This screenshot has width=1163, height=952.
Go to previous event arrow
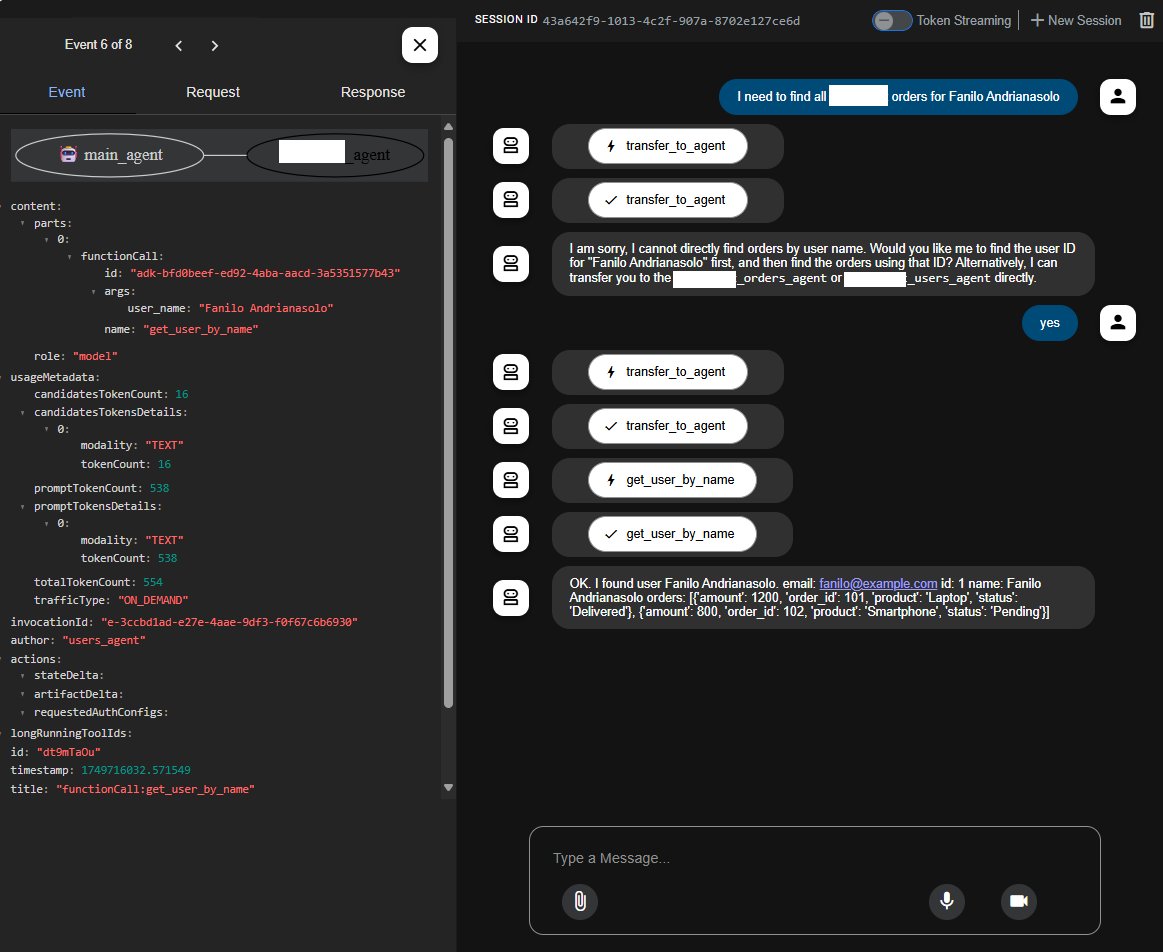pyautogui.click(x=179, y=46)
